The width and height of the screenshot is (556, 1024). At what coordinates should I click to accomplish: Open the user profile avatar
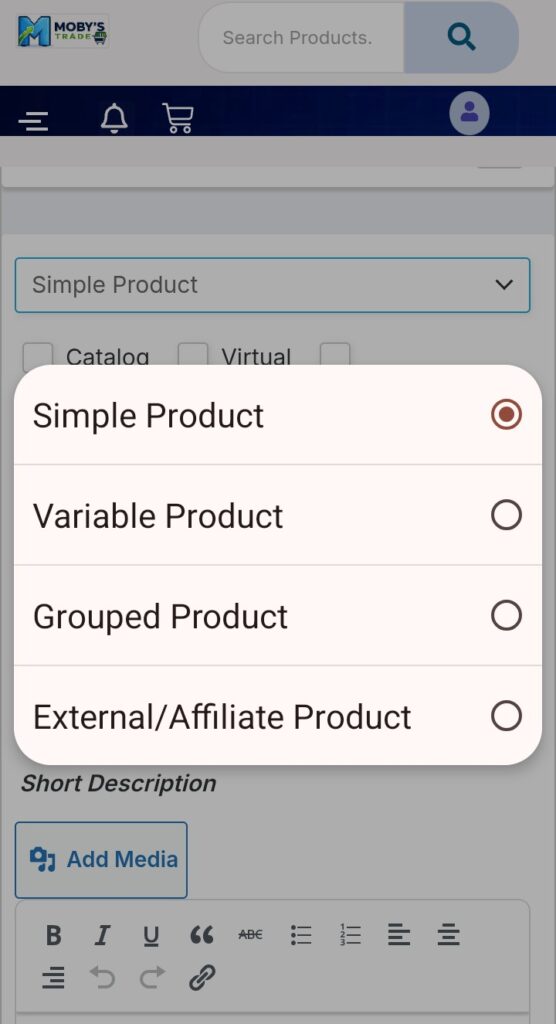(469, 113)
